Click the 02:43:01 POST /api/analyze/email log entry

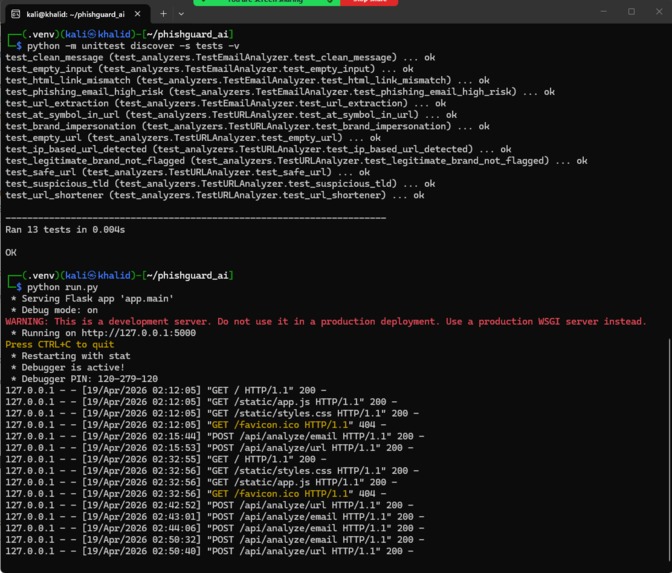215,517
